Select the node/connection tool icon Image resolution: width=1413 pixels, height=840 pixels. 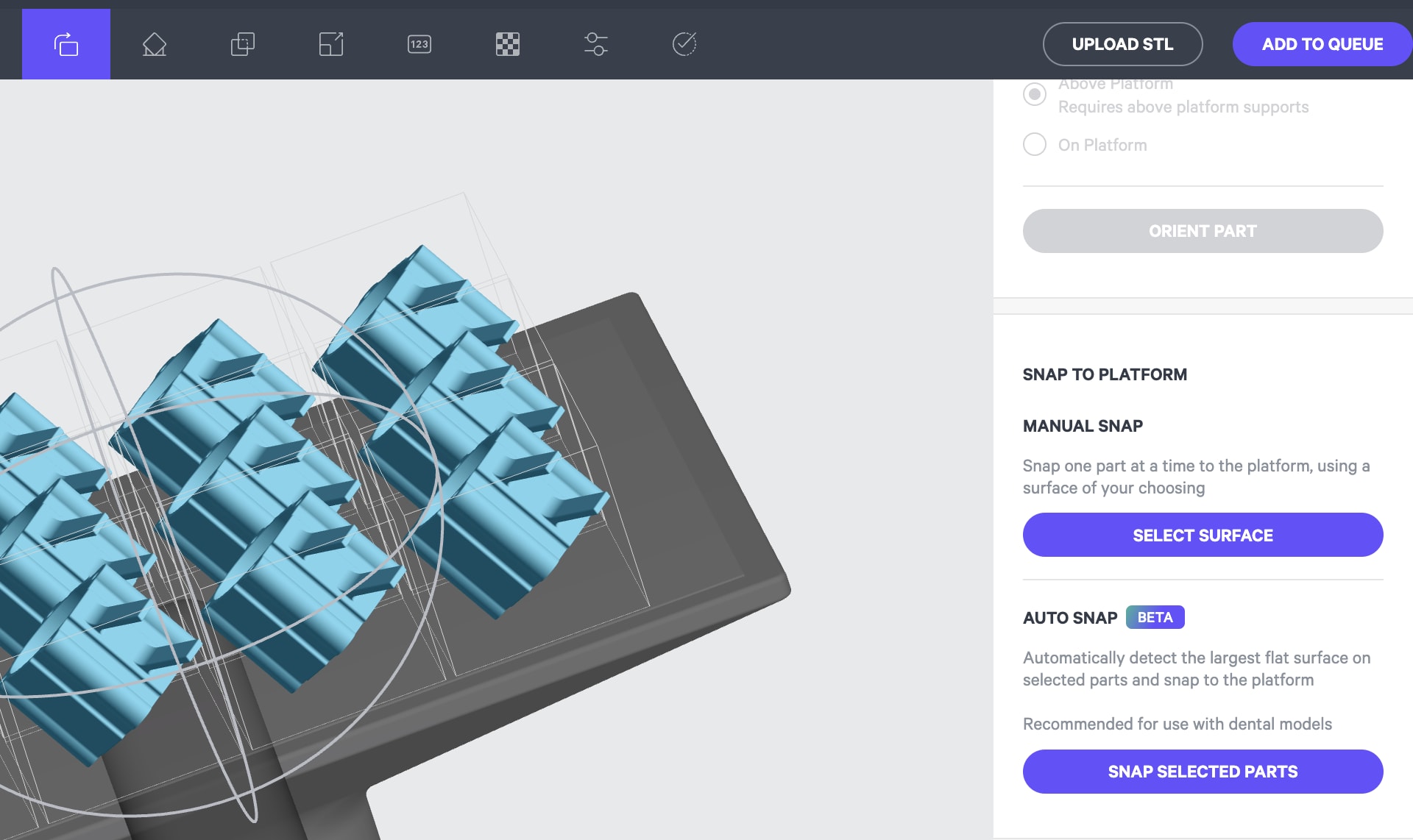[x=596, y=44]
